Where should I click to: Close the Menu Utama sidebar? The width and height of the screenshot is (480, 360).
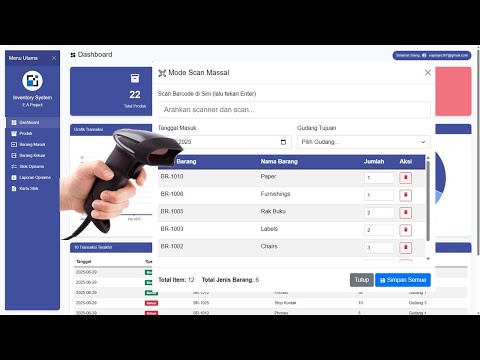pos(54,58)
